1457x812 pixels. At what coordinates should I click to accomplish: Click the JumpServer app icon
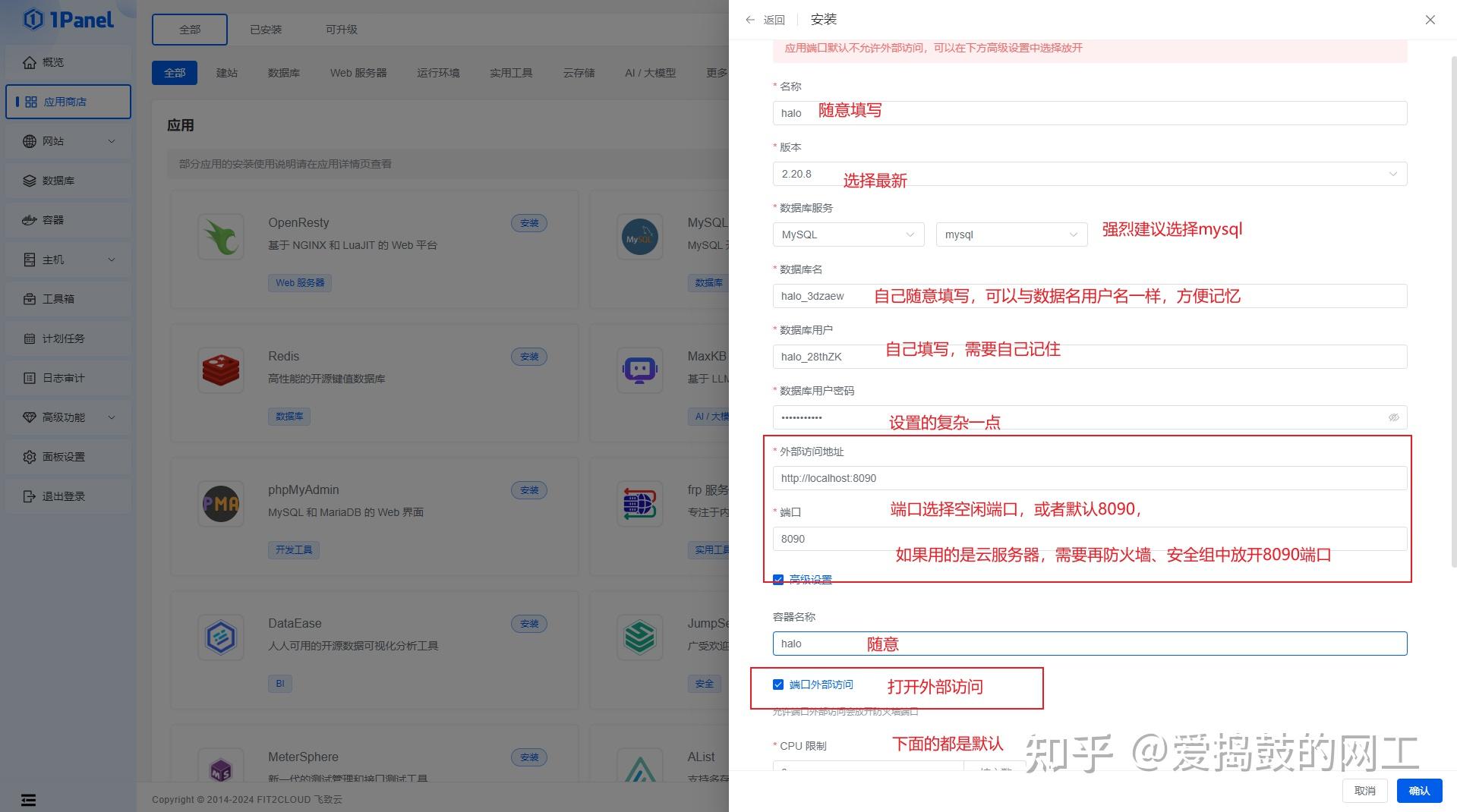tap(640, 637)
